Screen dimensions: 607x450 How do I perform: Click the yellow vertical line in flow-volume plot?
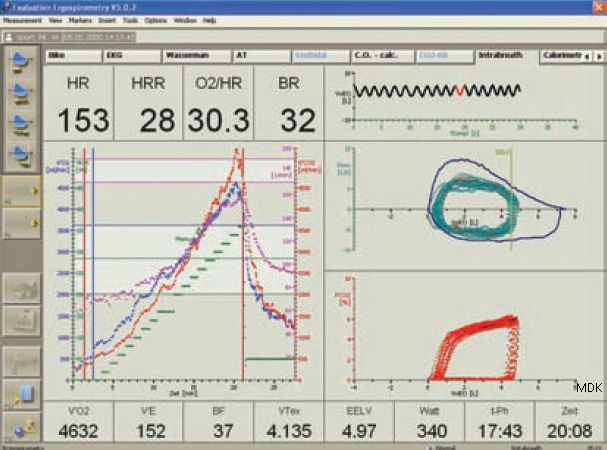[511, 201]
